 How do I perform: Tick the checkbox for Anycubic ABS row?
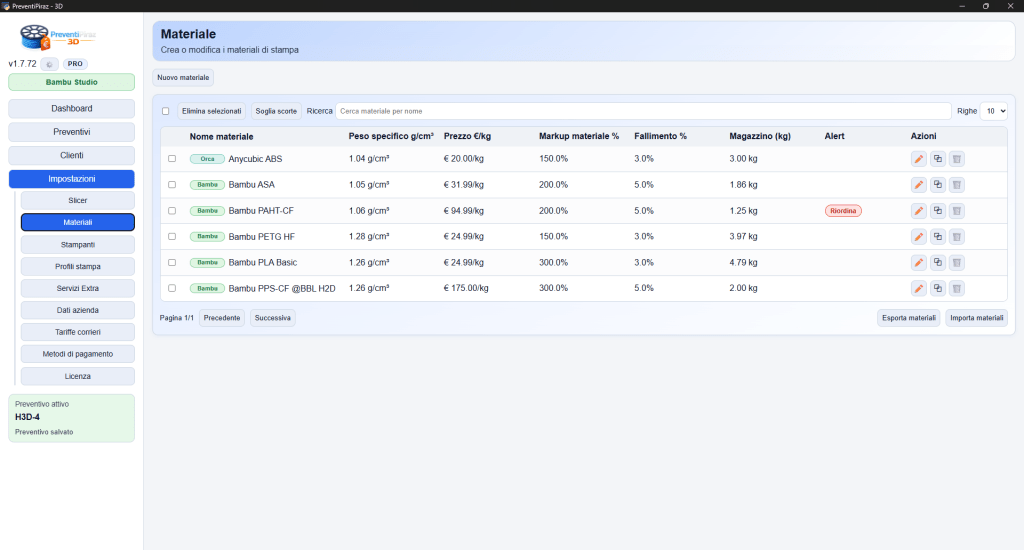(172, 159)
